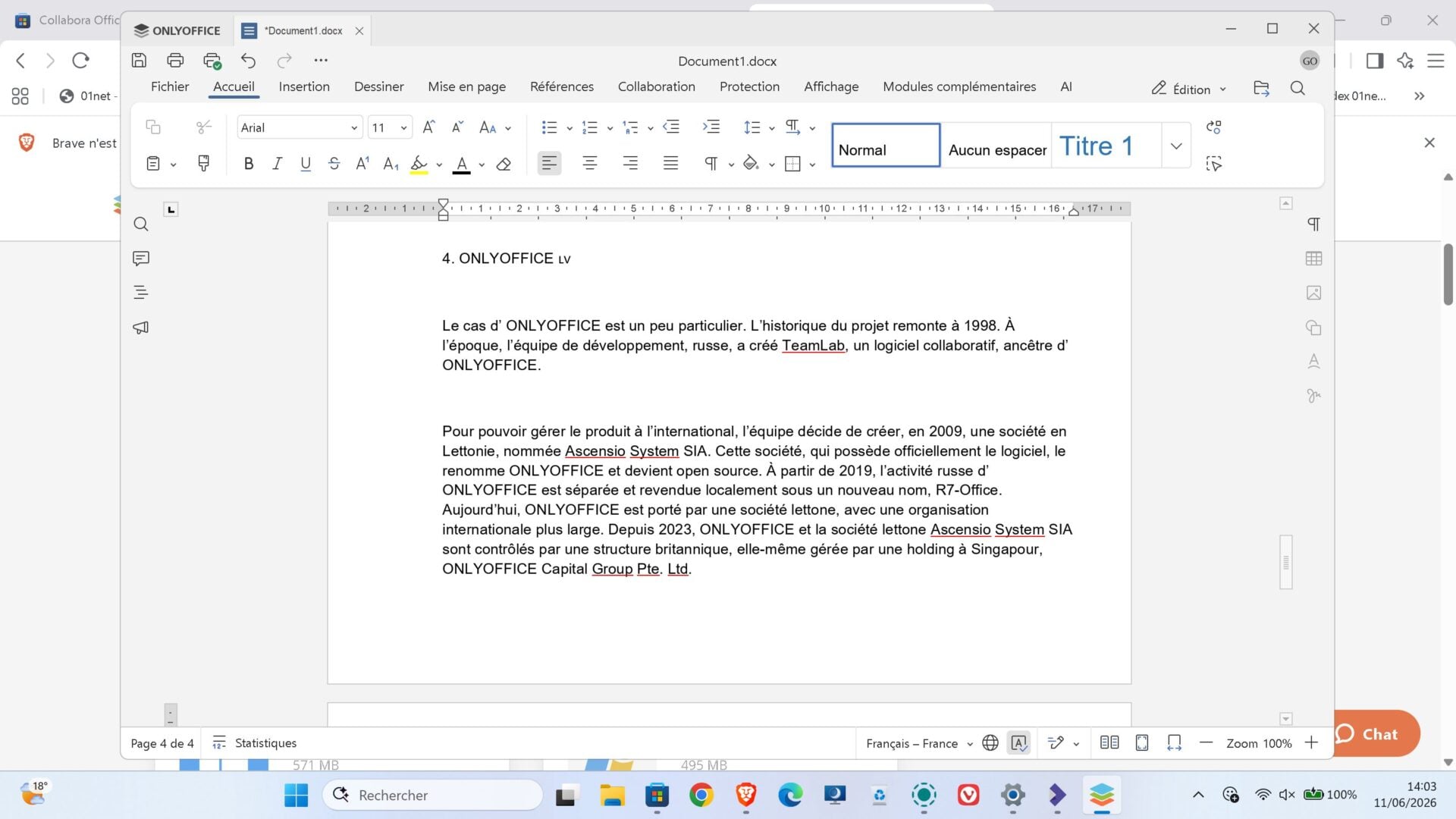Switch to the Mise en page tab
The width and height of the screenshot is (1456, 819).
pyautogui.click(x=467, y=86)
